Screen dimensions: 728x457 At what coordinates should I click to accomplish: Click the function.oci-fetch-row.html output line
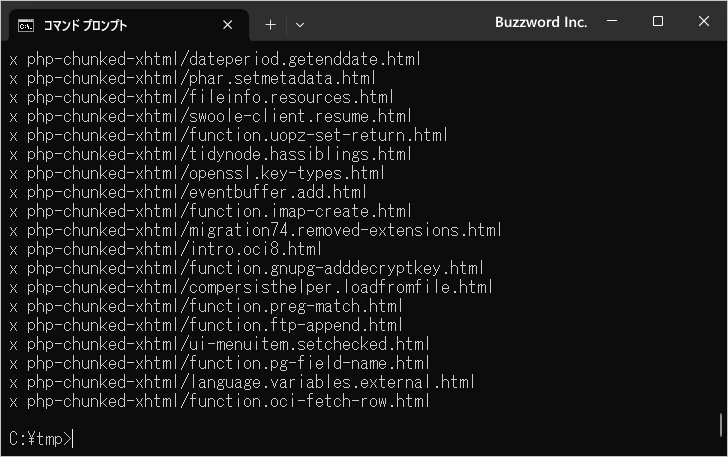219,401
